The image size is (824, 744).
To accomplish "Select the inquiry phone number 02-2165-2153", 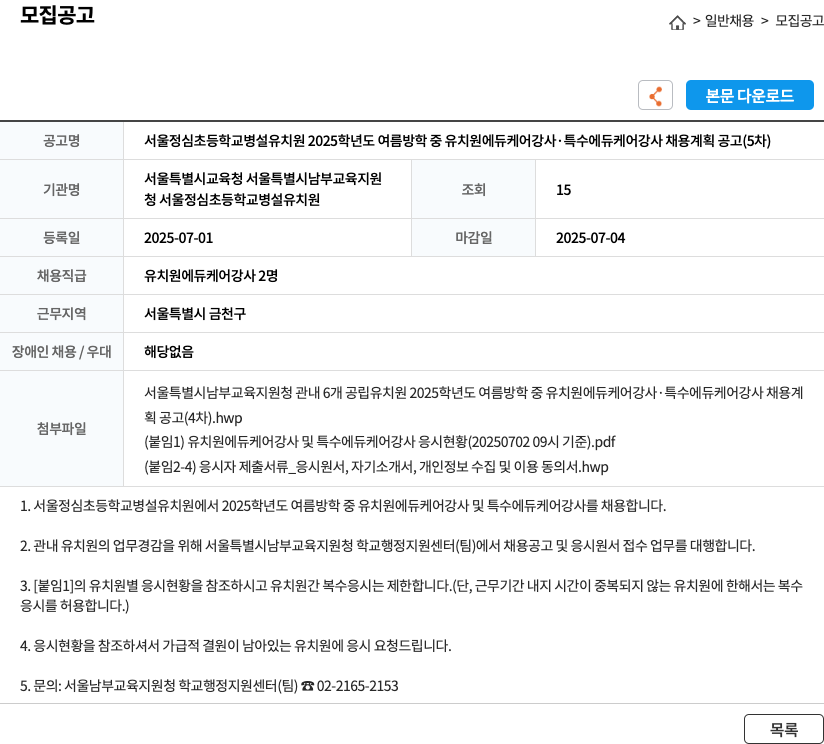I will point(357,686).
